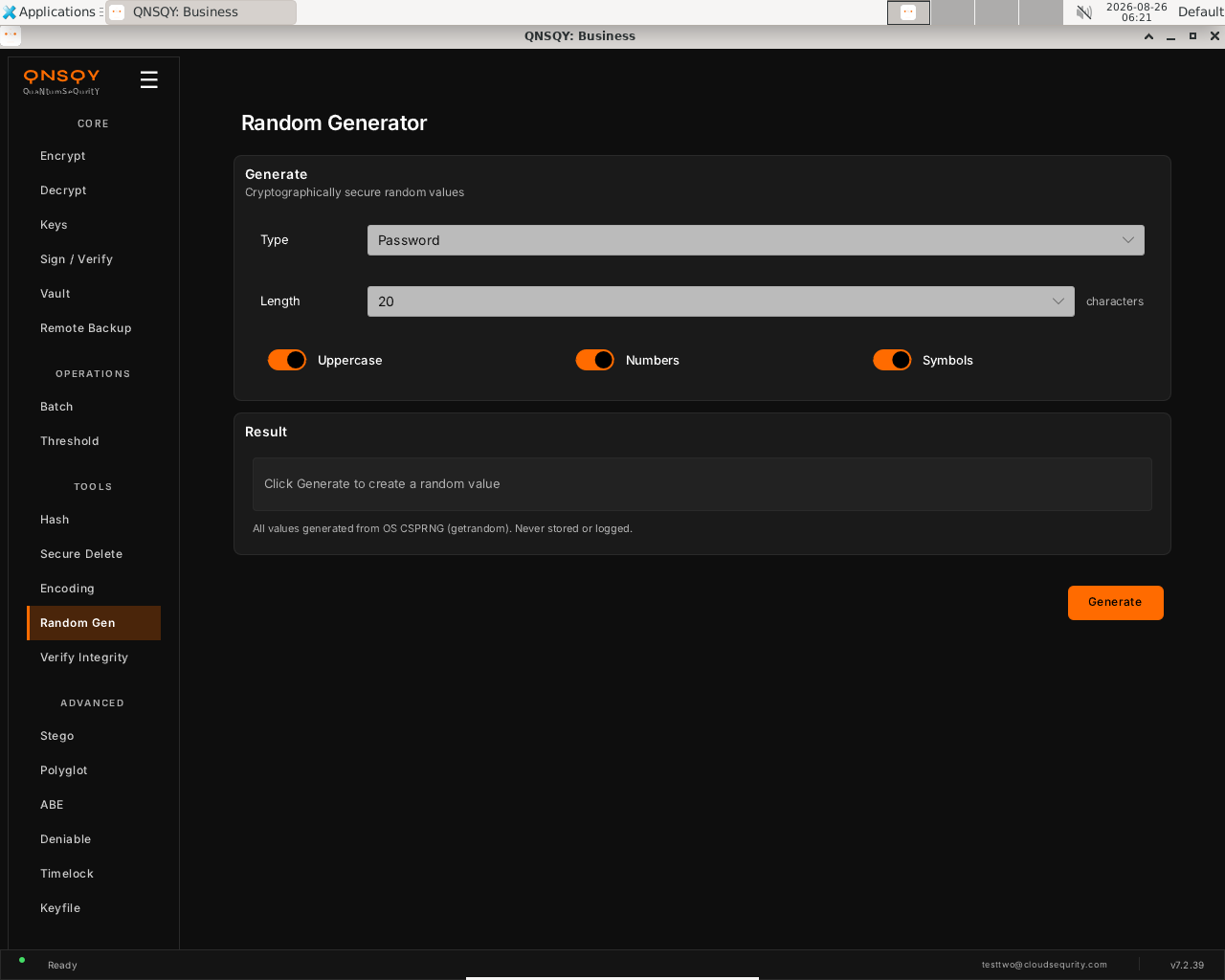Screen dimensions: 1225x980
Task: Click the account email testtwo@cloudsequrity.com
Action: pos(1044,965)
